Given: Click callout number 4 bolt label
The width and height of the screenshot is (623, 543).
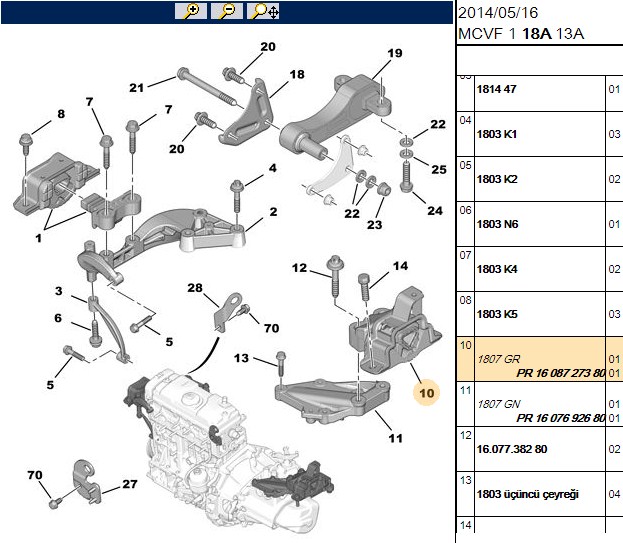Looking at the screenshot, I should click(273, 168).
